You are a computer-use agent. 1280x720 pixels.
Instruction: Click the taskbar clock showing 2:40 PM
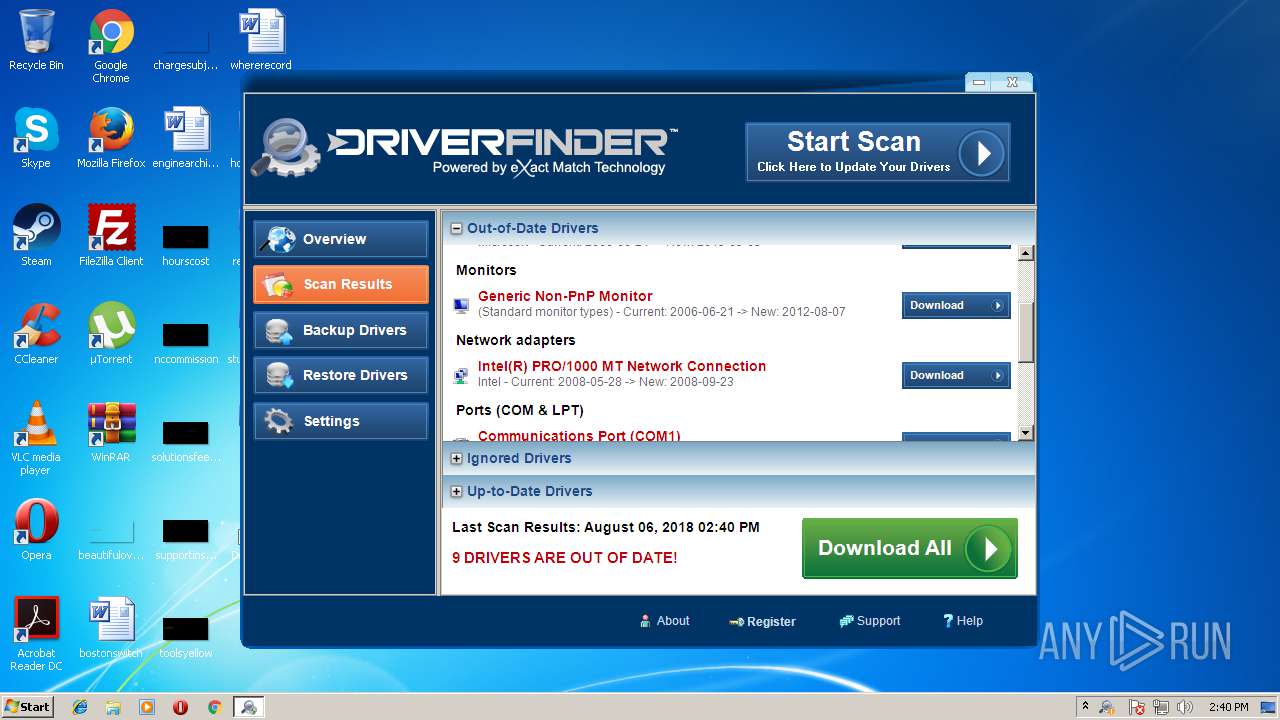tap(1228, 707)
